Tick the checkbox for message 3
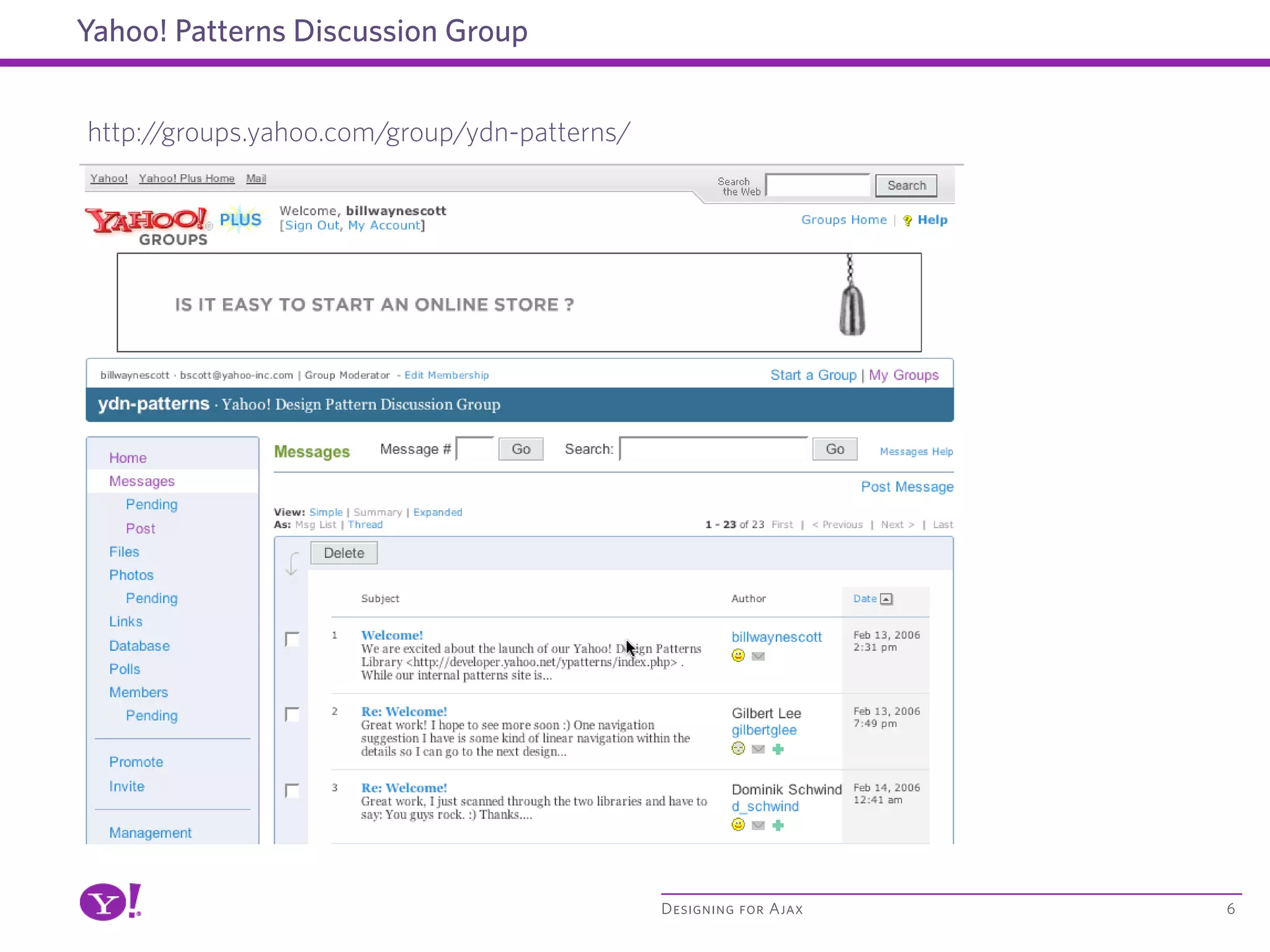 pyautogui.click(x=292, y=790)
